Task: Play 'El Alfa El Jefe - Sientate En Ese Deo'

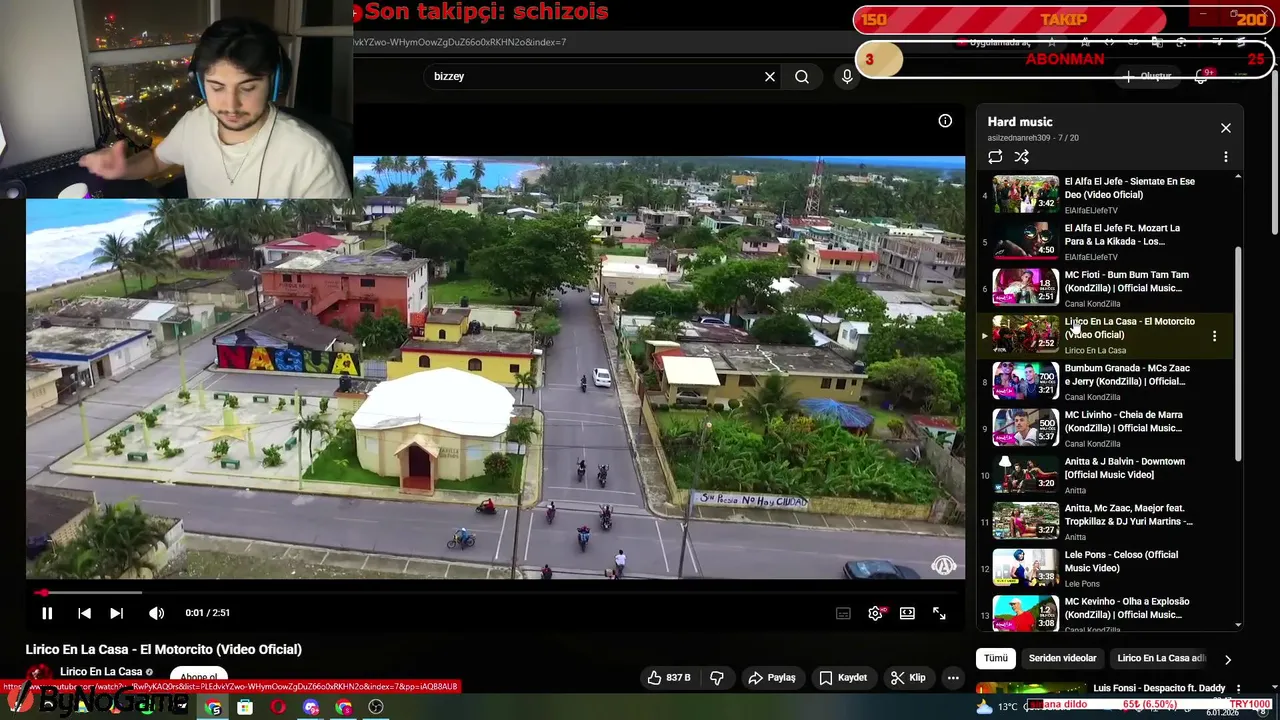Action: (x=1107, y=195)
